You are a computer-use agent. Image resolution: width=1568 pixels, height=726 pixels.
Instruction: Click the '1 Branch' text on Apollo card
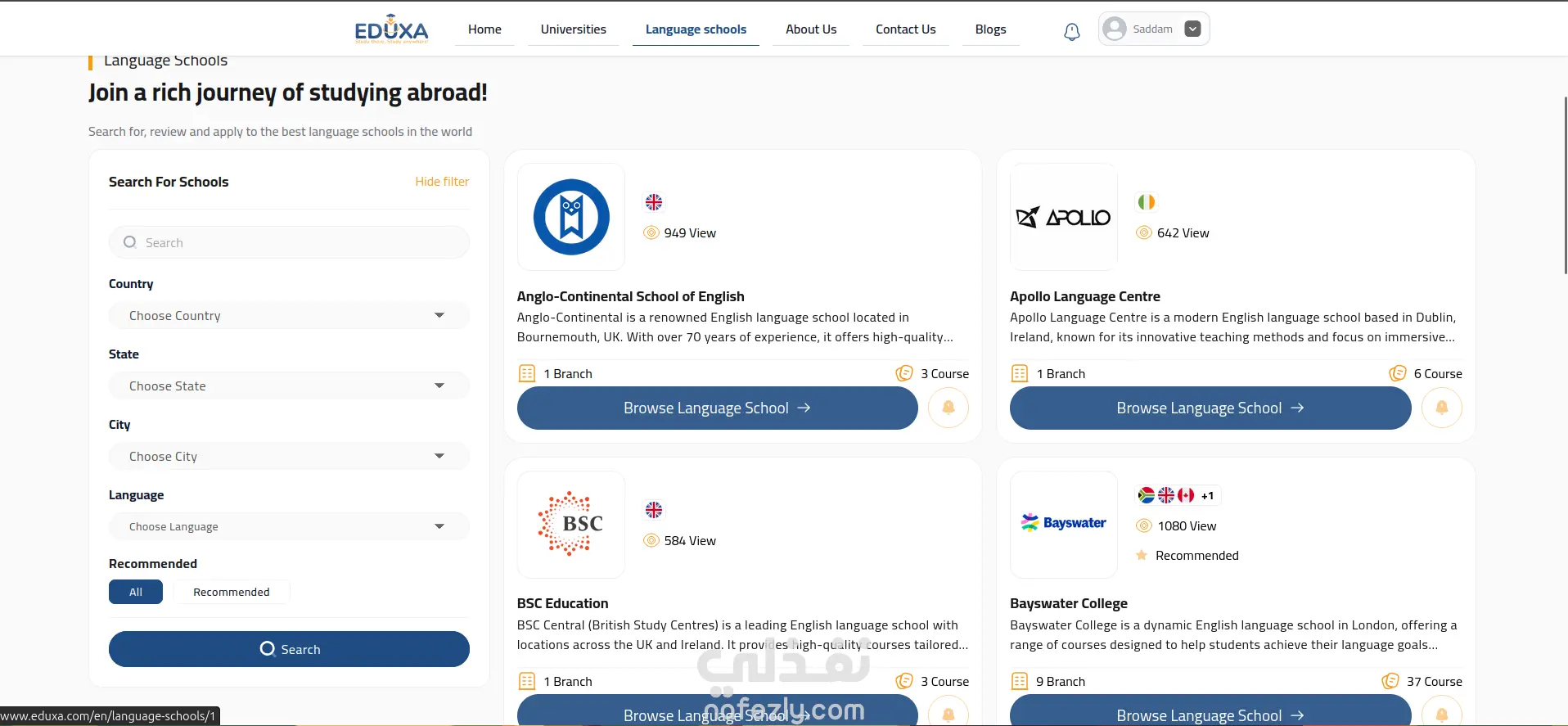tap(1061, 373)
